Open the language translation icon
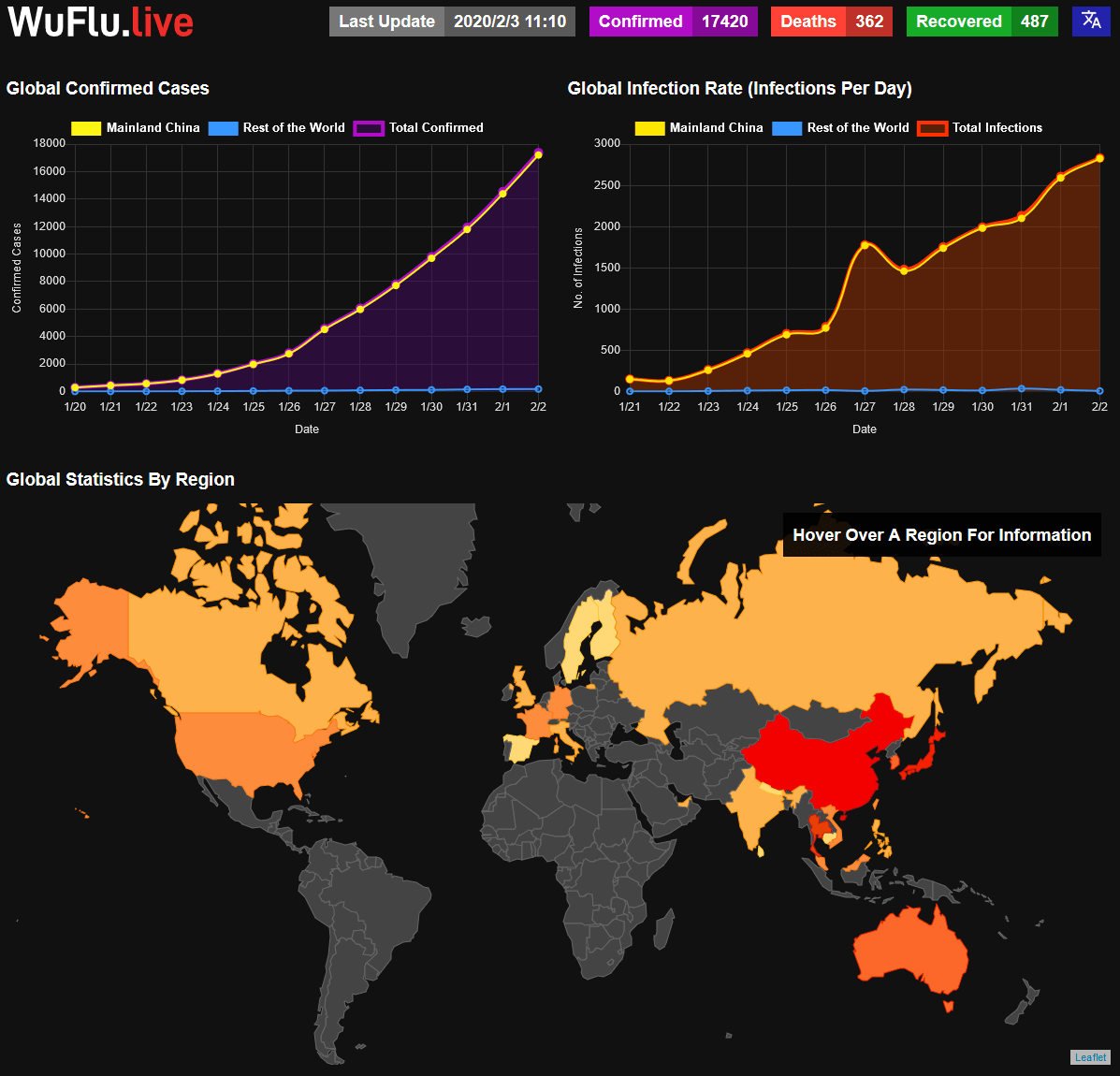 click(x=1090, y=21)
